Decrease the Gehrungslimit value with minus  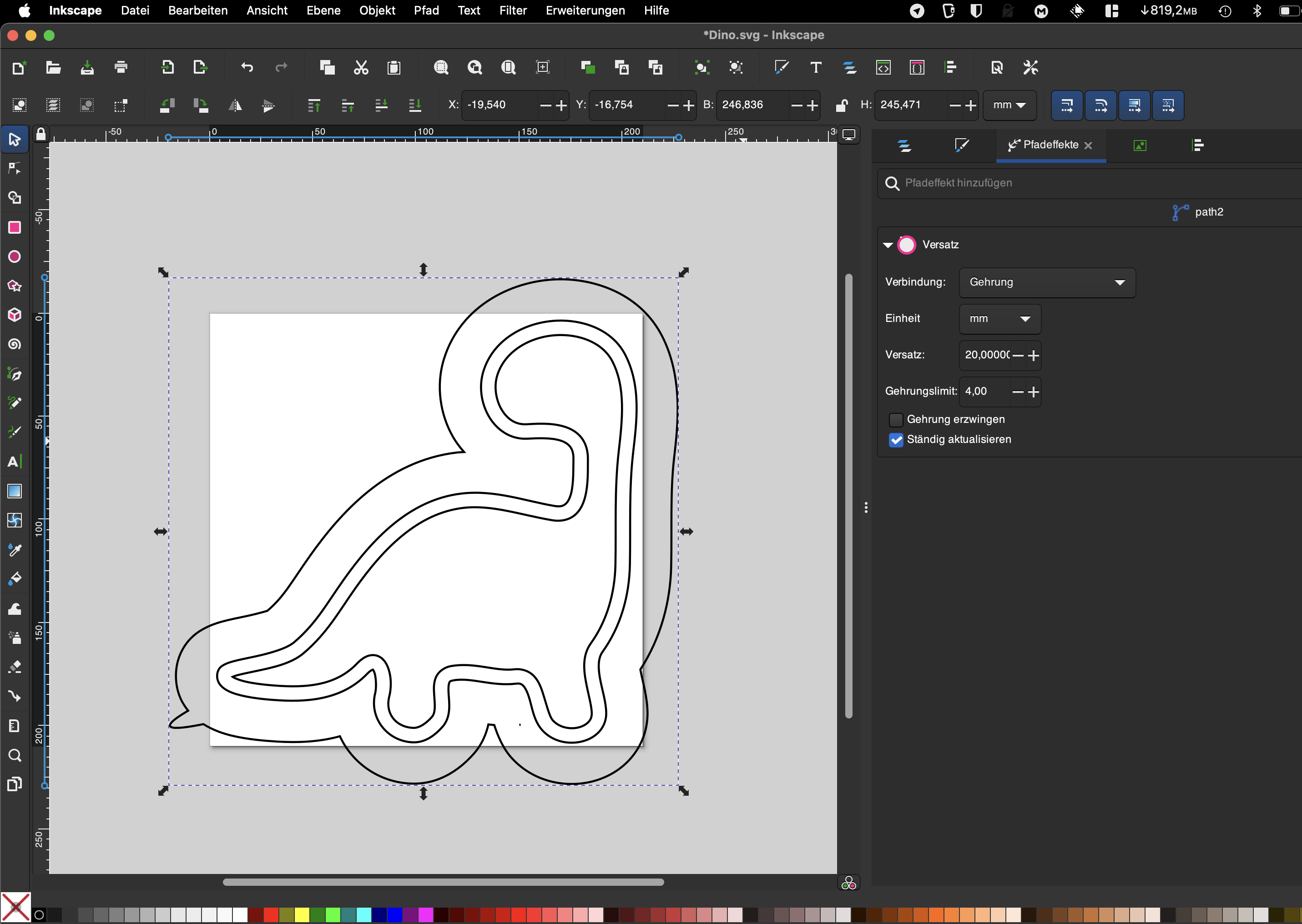pos(1018,392)
